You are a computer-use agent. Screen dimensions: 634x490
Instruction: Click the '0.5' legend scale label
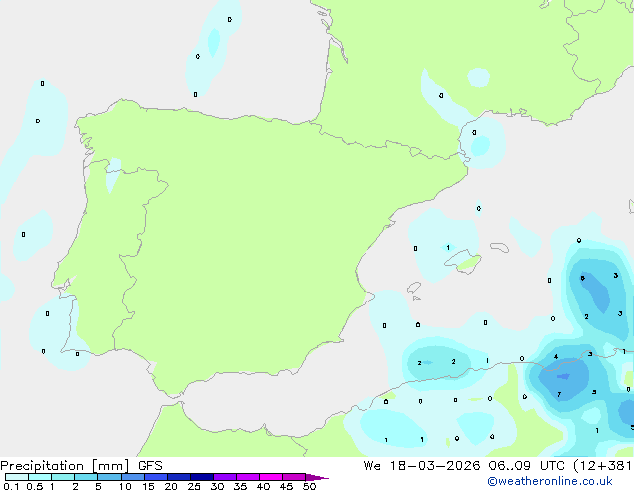(x=35, y=486)
